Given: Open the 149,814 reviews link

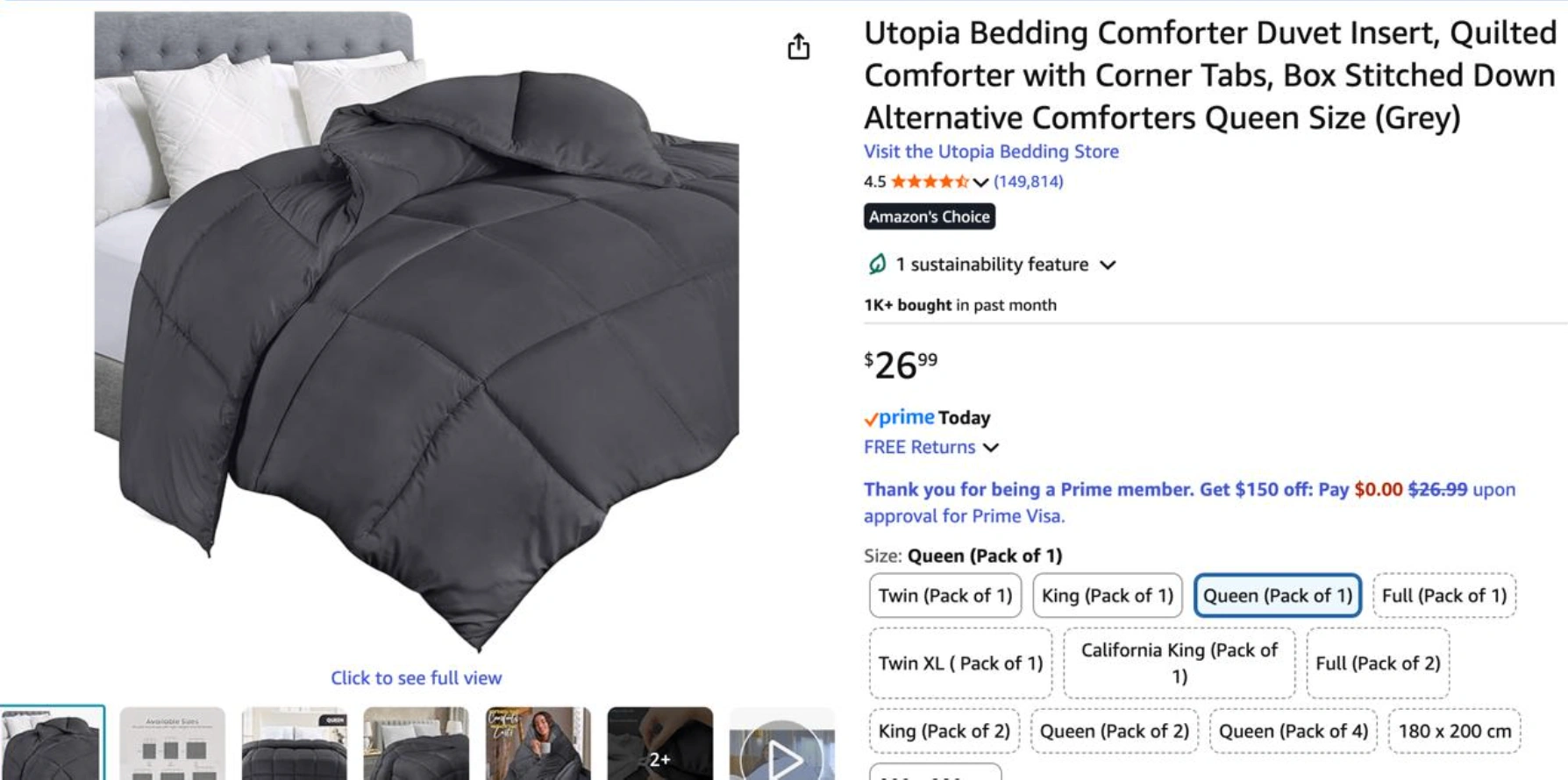Looking at the screenshot, I should pyautogui.click(x=1028, y=181).
